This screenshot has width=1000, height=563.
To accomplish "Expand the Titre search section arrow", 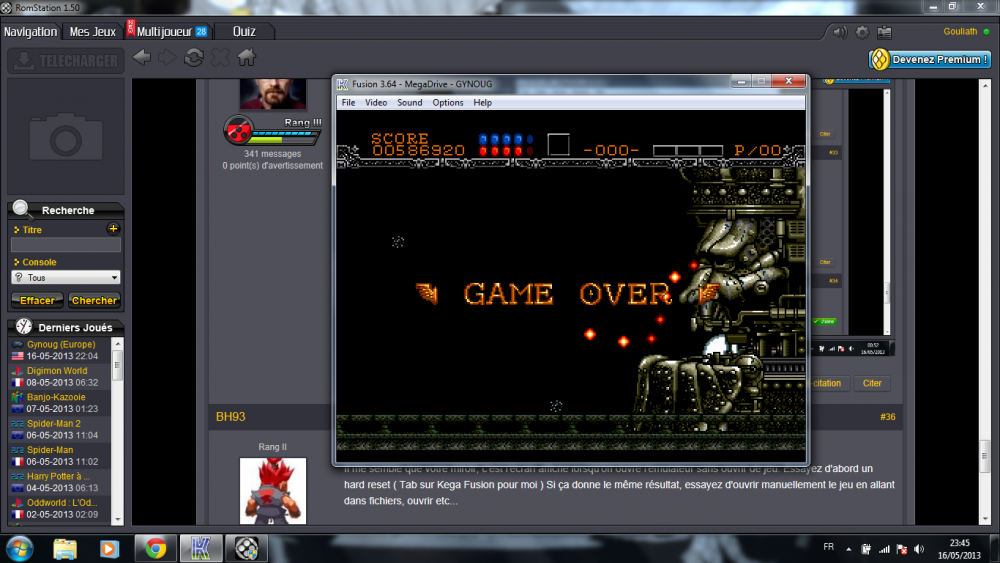I will [x=17, y=230].
